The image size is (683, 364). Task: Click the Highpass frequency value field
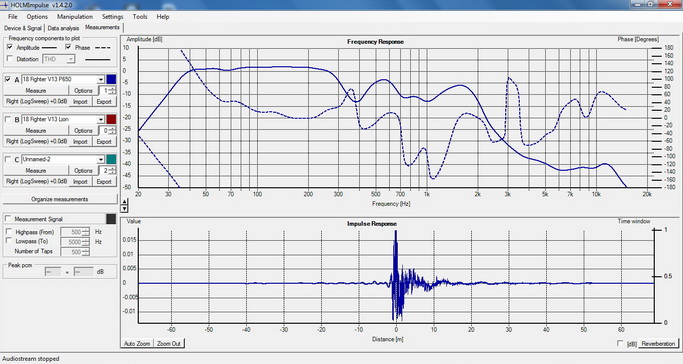click(x=75, y=232)
